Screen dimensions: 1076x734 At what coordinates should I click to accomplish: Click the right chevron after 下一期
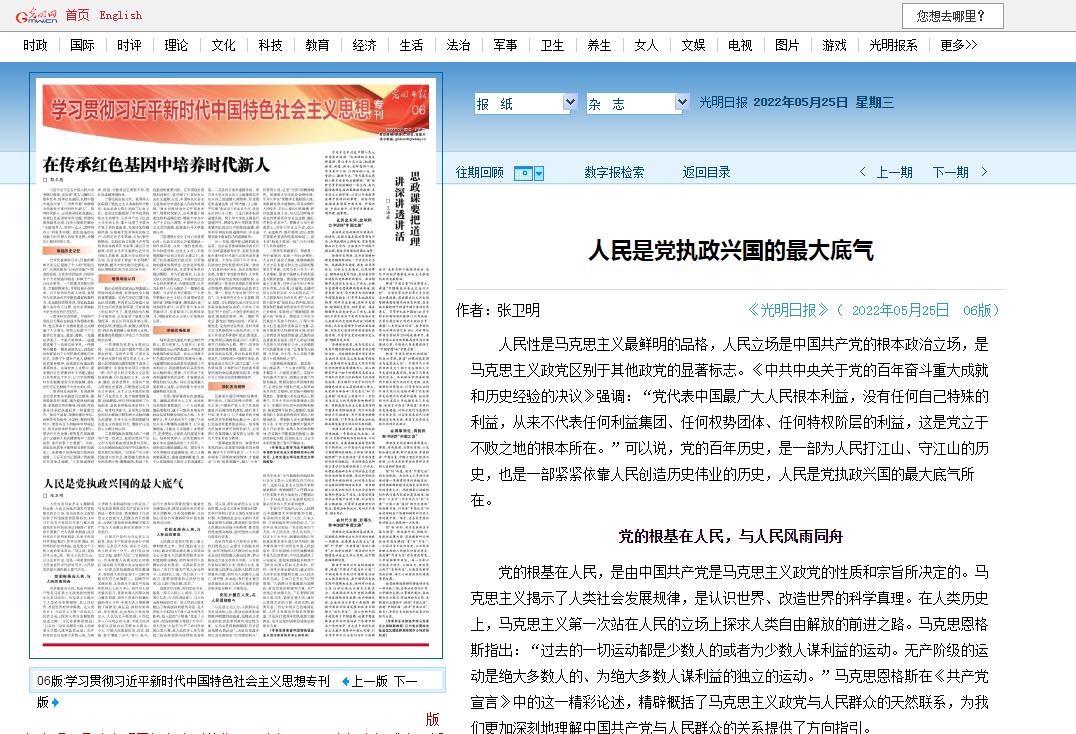(984, 172)
